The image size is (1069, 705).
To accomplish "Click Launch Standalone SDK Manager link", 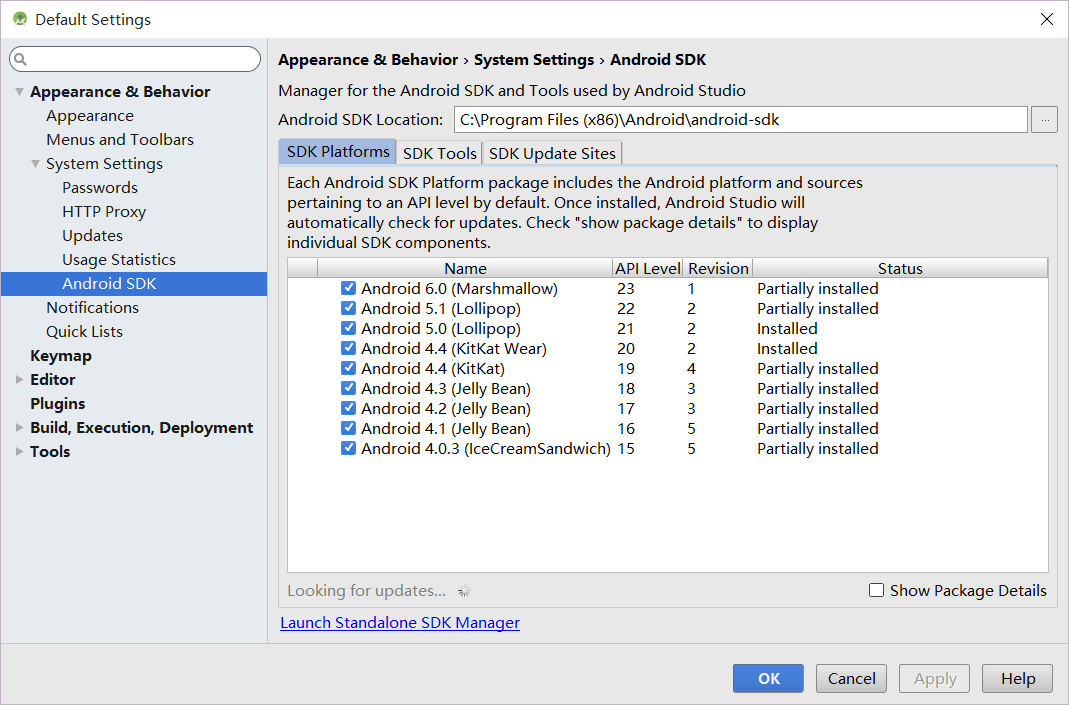I will point(400,623).
